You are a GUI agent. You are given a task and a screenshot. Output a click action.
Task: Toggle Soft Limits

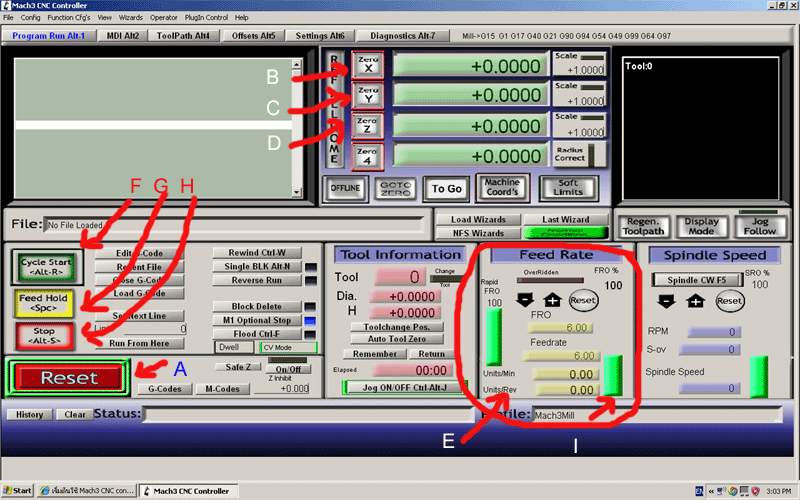pos(568,187)
